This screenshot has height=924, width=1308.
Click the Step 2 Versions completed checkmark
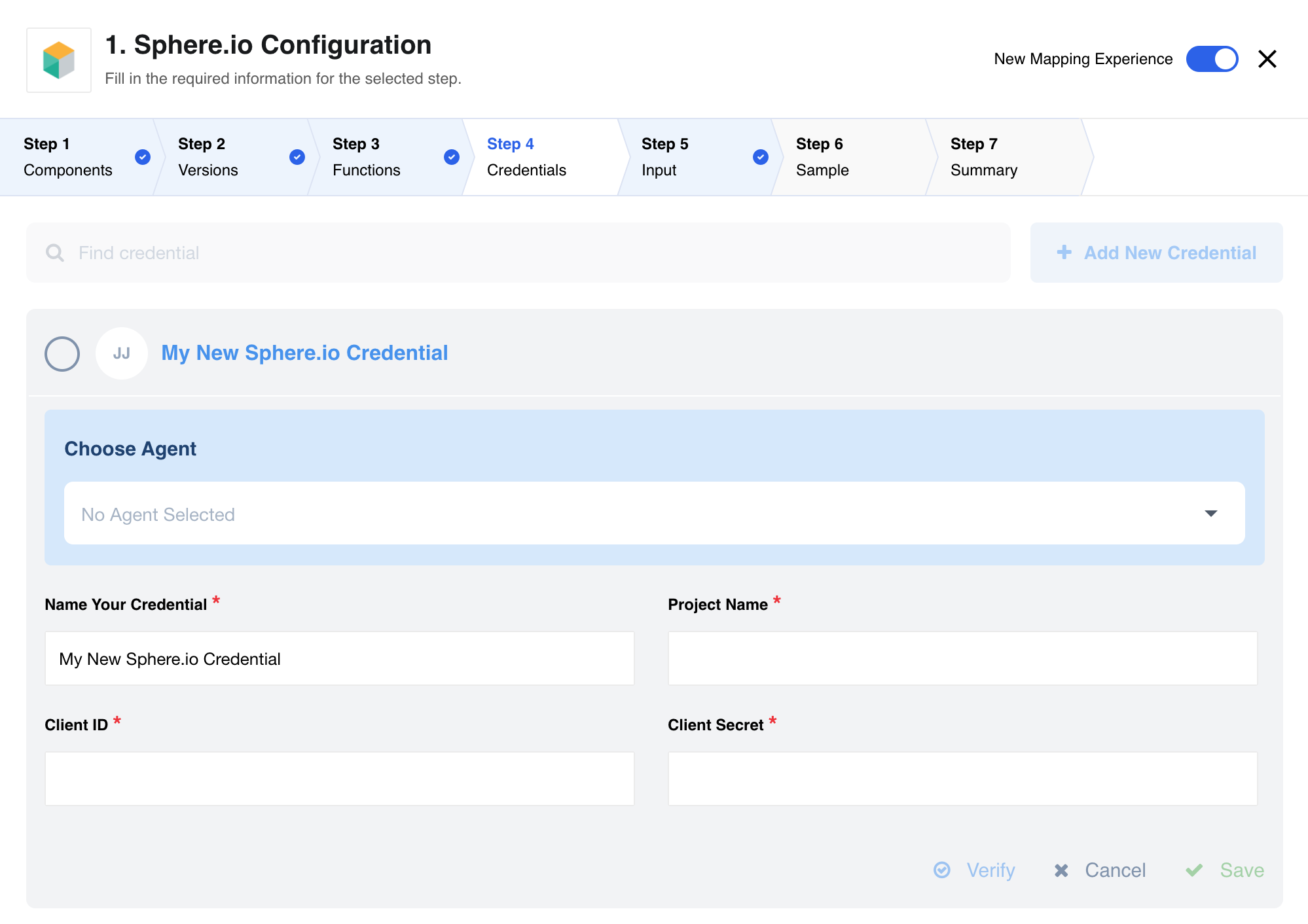click(x=297, y=157)
